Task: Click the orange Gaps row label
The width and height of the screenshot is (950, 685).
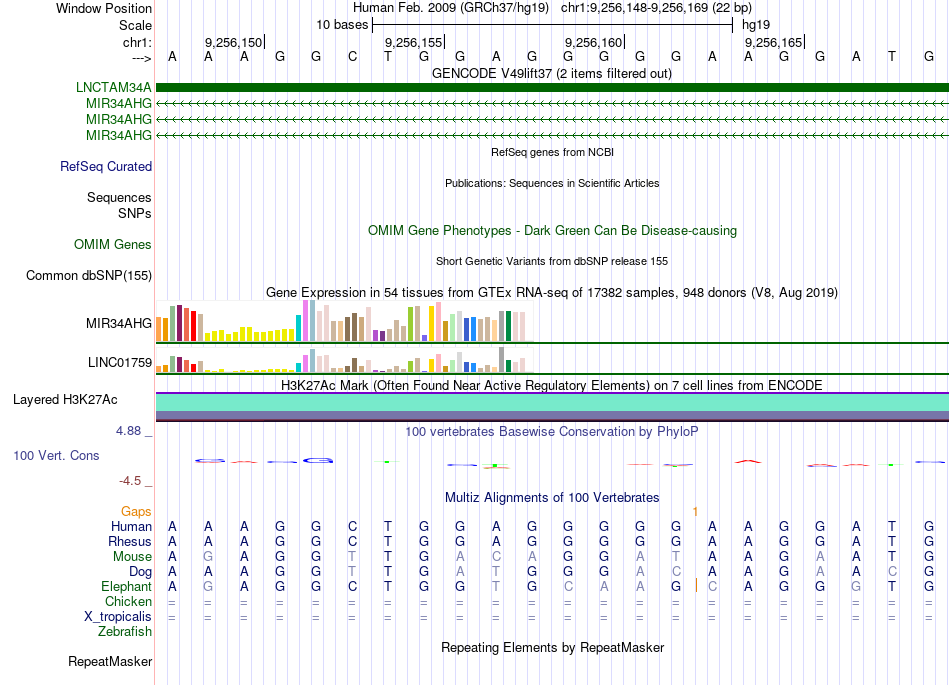Action: click(136, 512)
